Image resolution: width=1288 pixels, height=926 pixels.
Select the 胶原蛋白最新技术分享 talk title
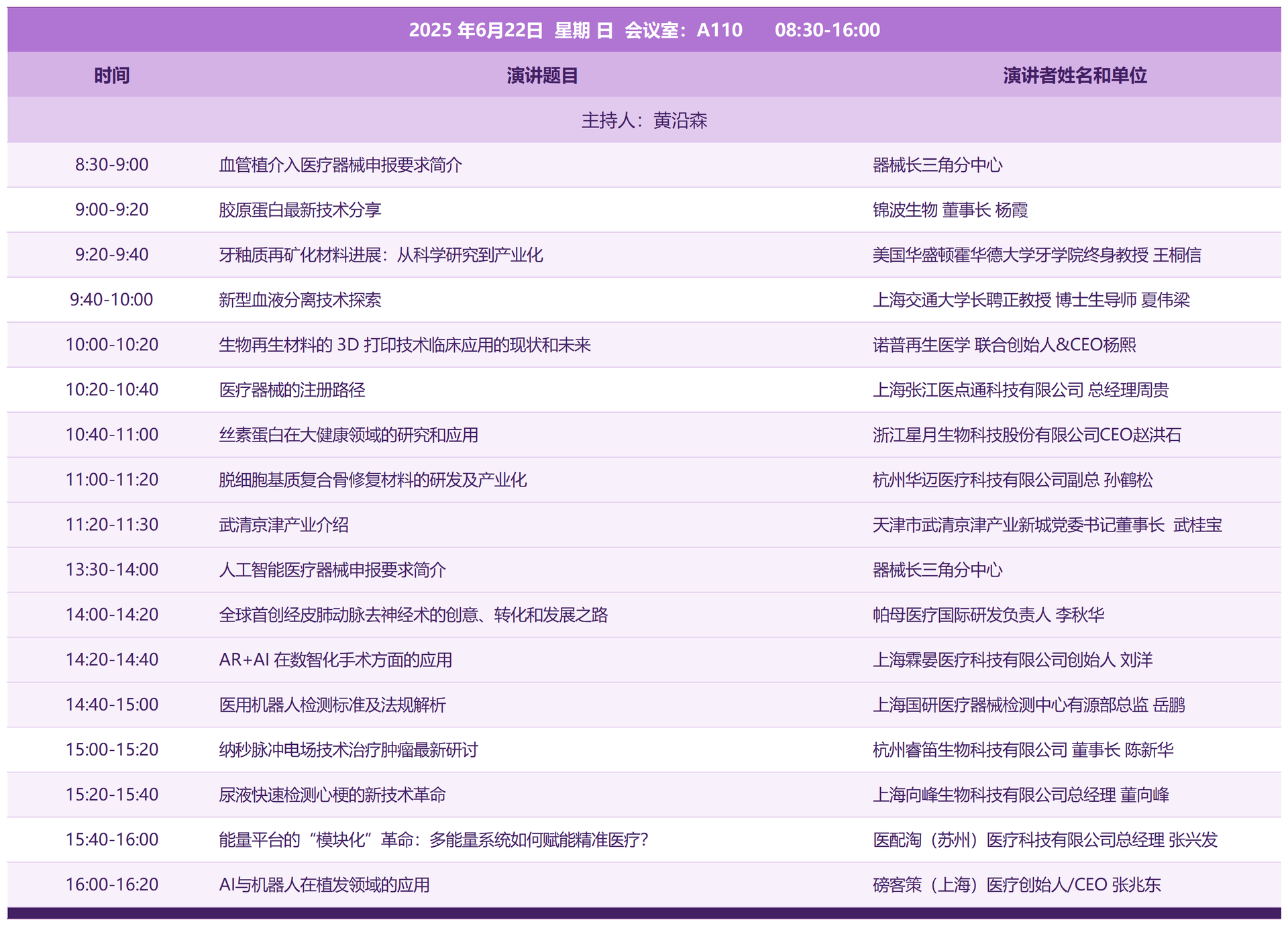[300, 209]
